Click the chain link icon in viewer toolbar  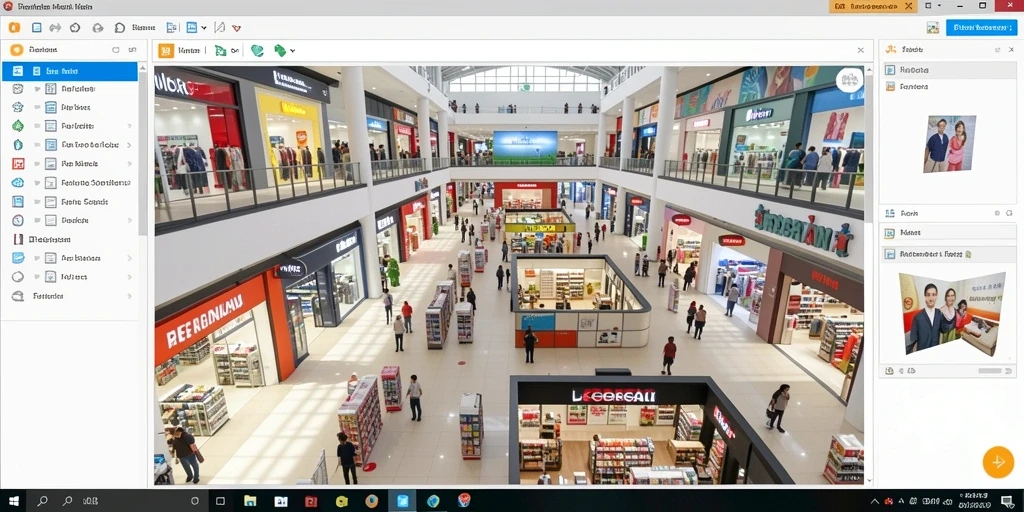point(234,50)
